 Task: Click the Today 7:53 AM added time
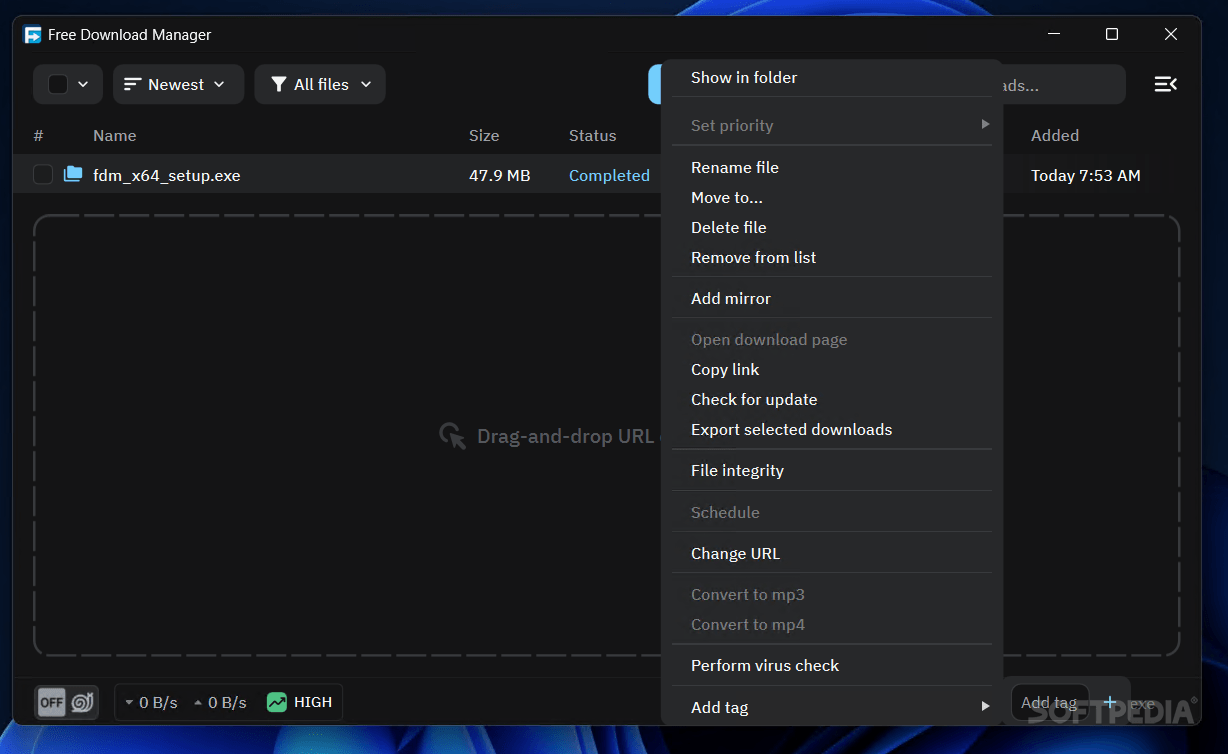point(1086,175)
